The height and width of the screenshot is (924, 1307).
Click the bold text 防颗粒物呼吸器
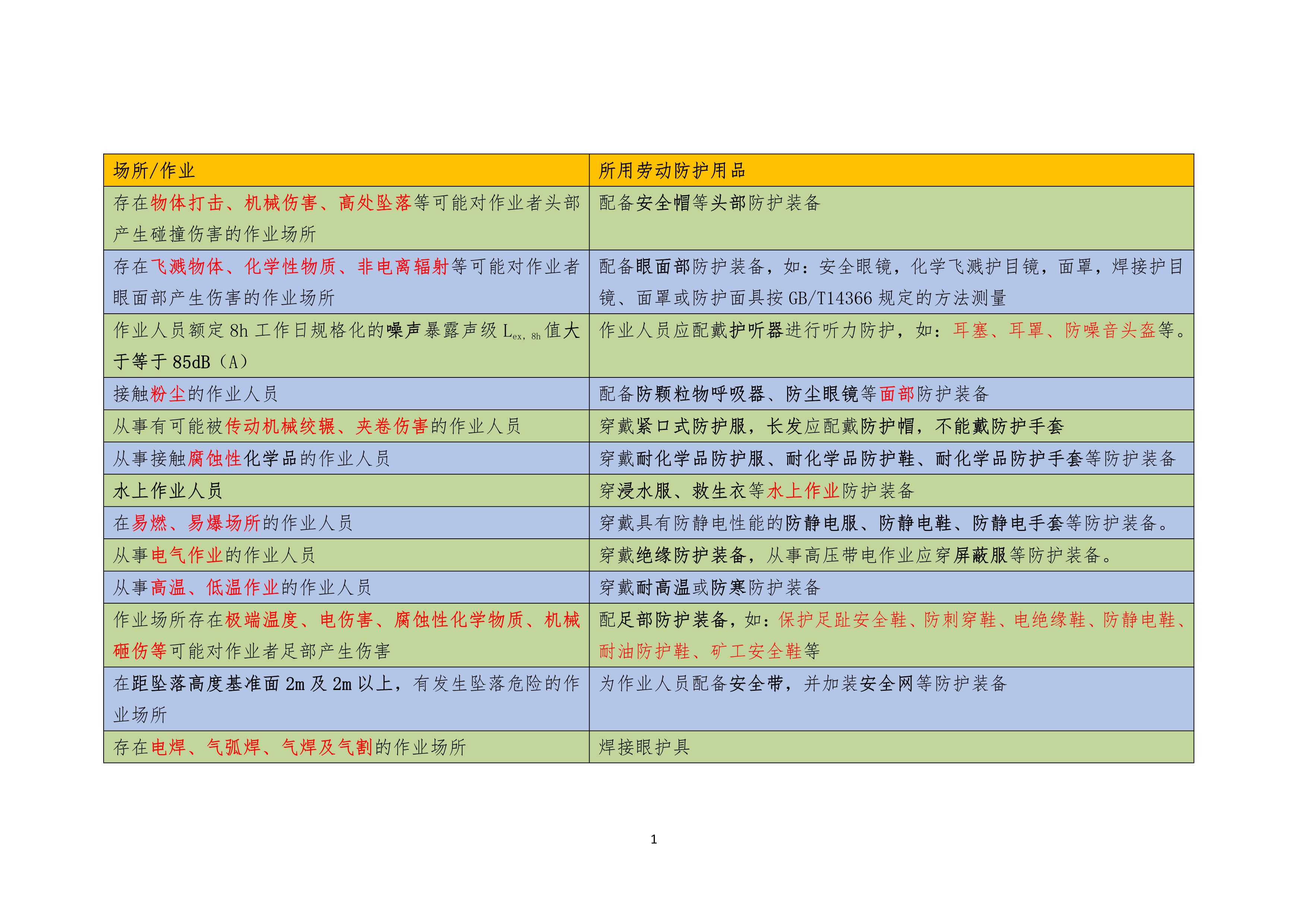pyautogui.click(x=700, y=394)
